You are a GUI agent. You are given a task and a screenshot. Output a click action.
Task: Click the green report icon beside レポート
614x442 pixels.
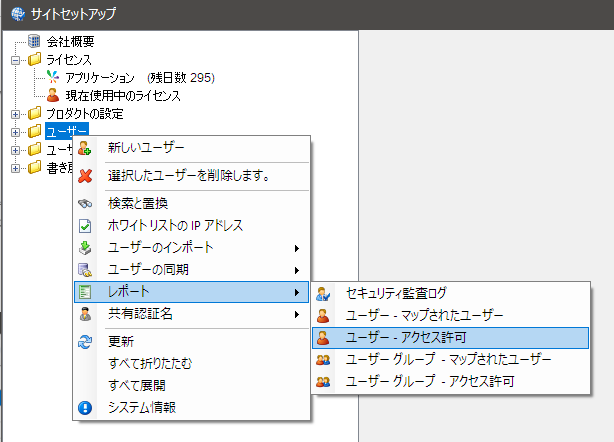click(85, 292)
